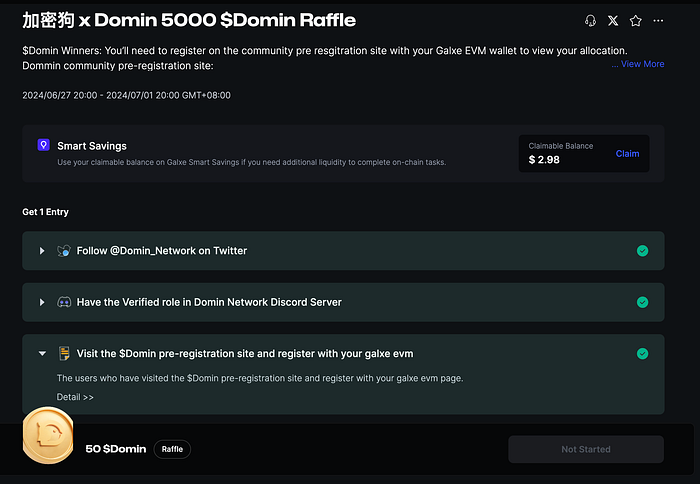Viewport: 700px width, 484px height.
Task: Click the Smart Savings purple icon
Action: pyautogui.click(x=43, y=145)
